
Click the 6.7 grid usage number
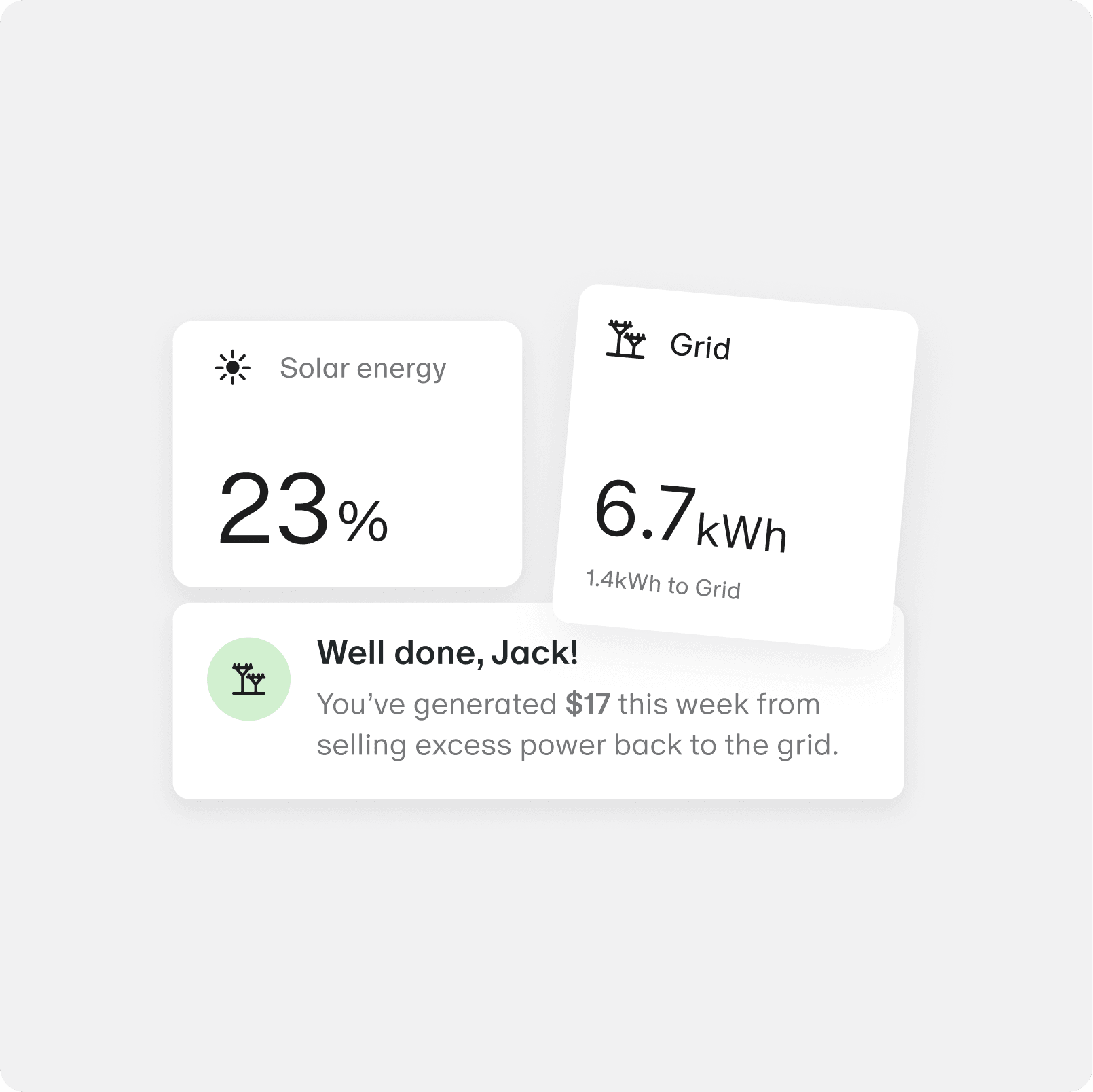(x=645, y=511)
